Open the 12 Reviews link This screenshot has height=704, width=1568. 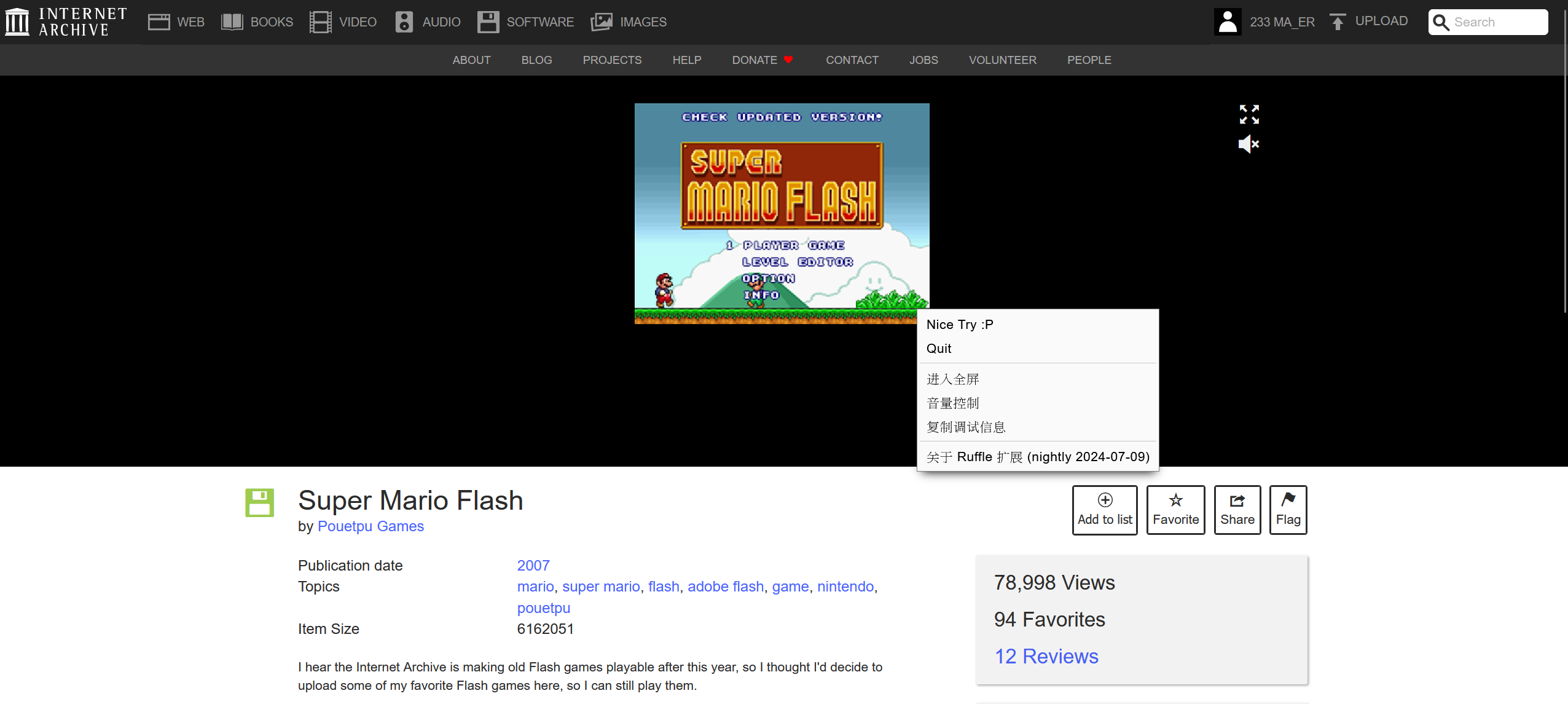click(x=1046, y=656)
